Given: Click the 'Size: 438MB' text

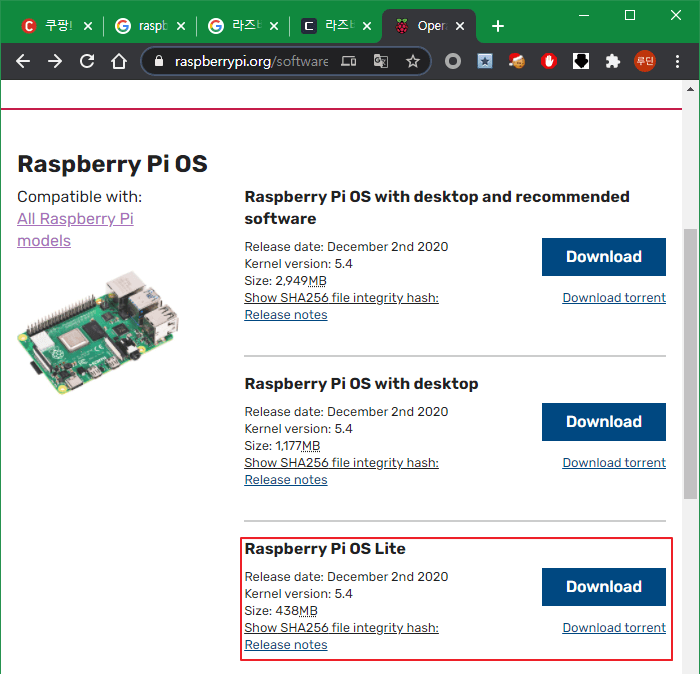Looking at the screenshot, I should click(281, 611).
